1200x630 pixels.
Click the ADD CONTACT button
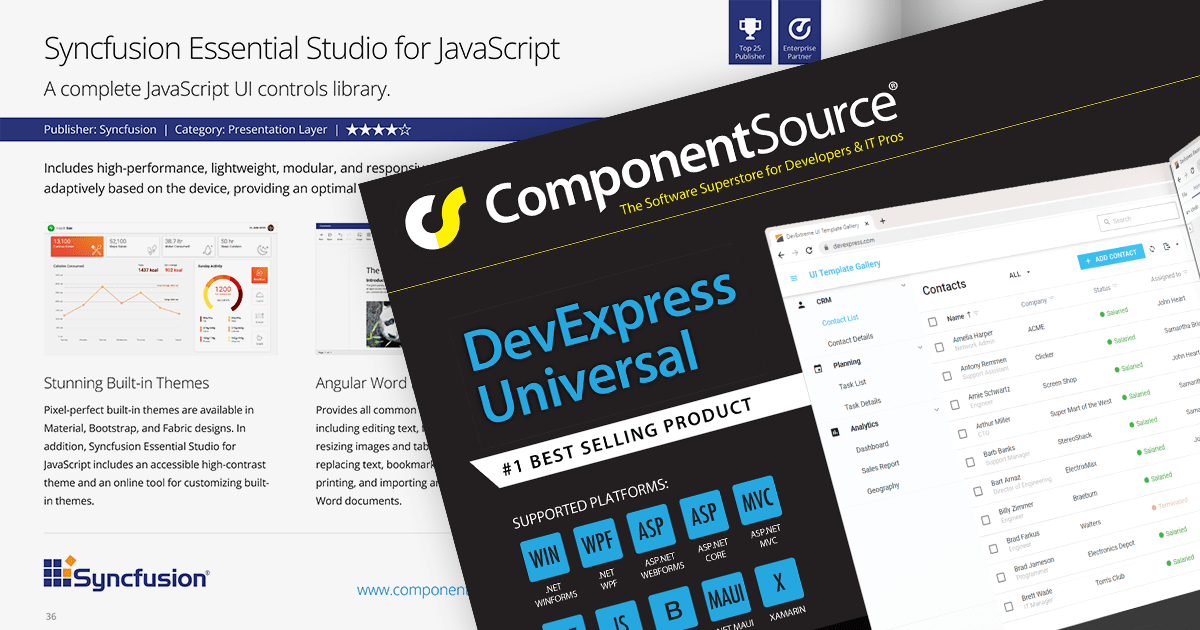click(x=1110, y=257)
